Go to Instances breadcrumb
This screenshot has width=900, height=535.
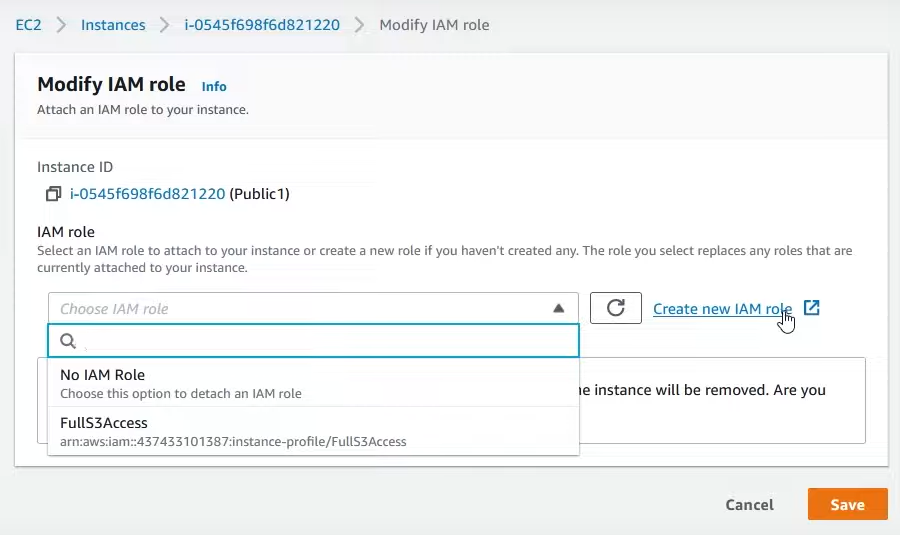click(x=113, y=25)
